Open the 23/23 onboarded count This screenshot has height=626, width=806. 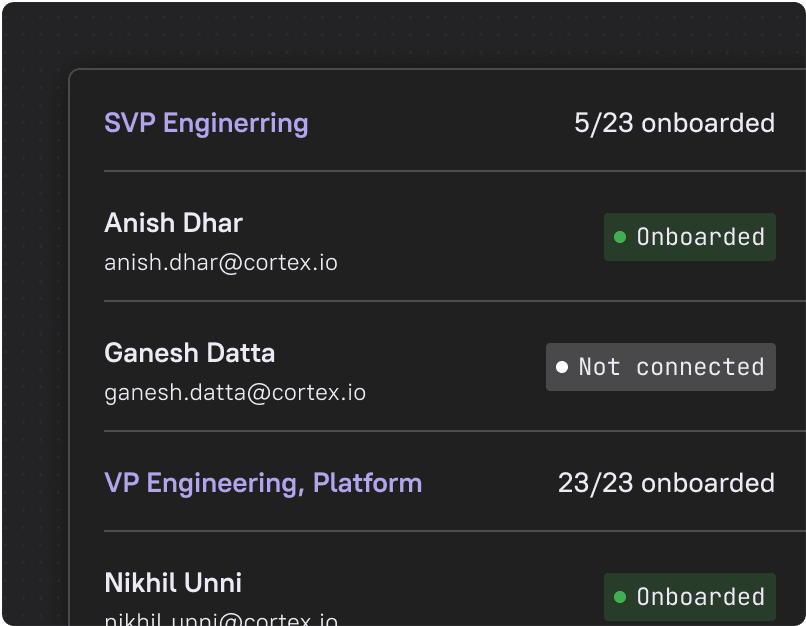666,483
